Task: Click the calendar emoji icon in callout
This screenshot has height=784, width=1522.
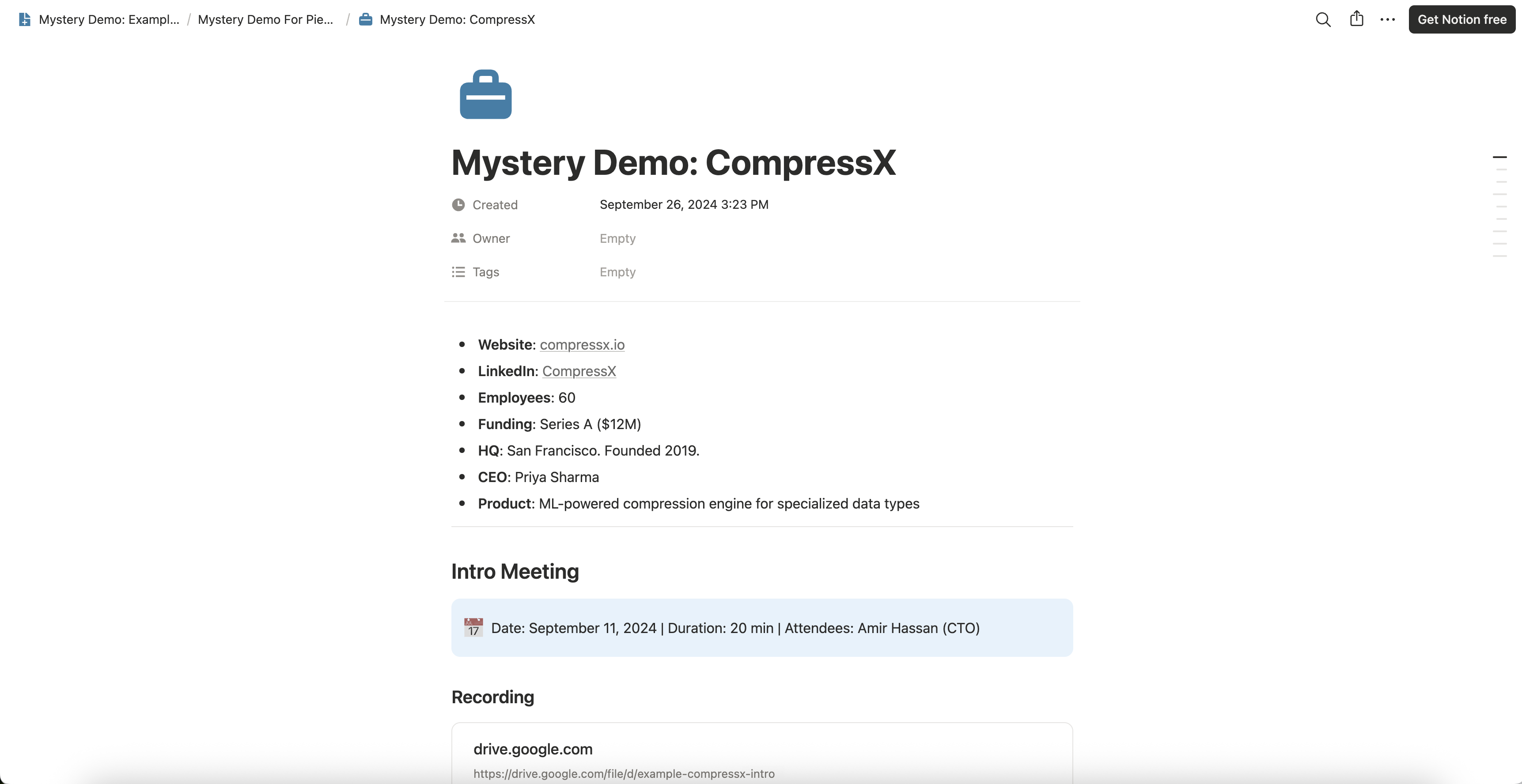Action: (x=473, y=628)
